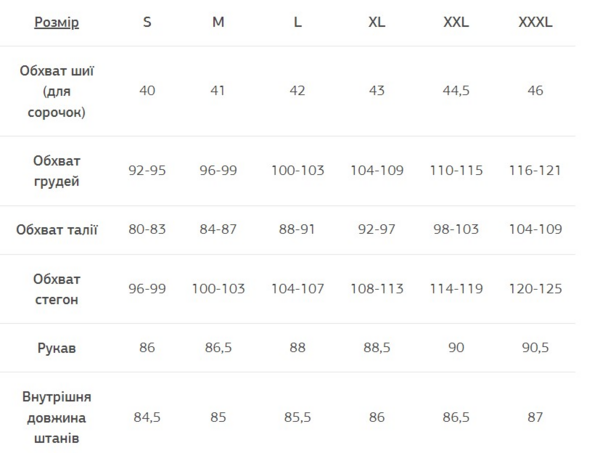Click the XXXL size column header
This screenshot has width=600, height=453.
[535, 22]
